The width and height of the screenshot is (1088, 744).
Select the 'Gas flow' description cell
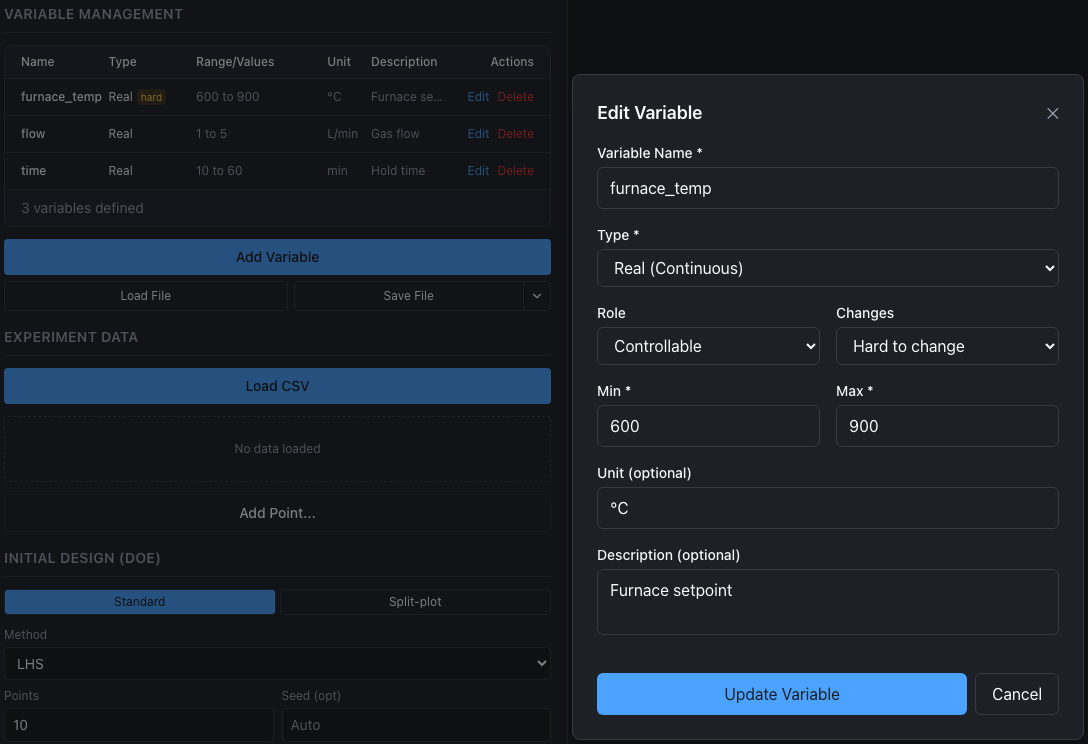coord(395,133)
